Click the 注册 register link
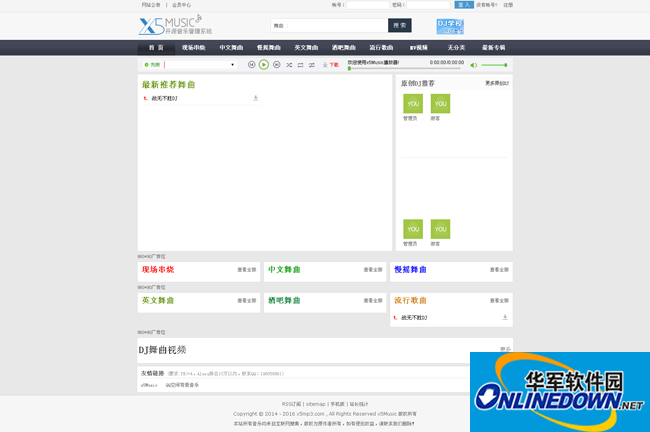 pyautogui.click(x=508, y=5)
